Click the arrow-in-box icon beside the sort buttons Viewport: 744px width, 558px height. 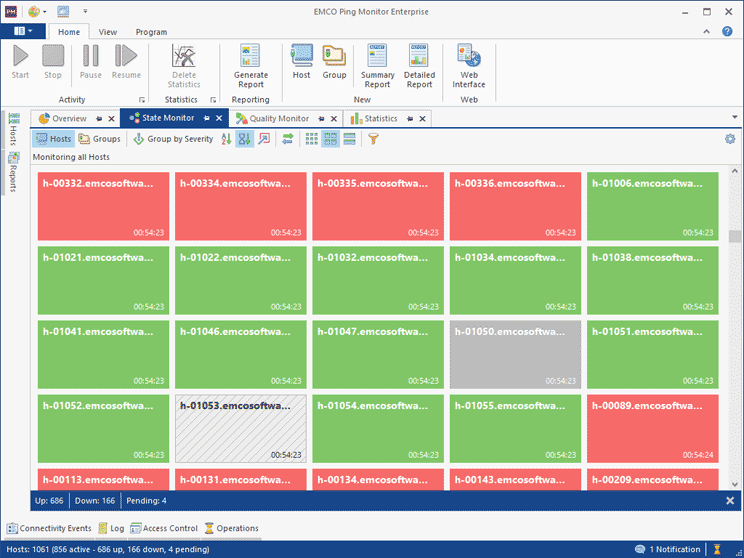coord(264,139)
